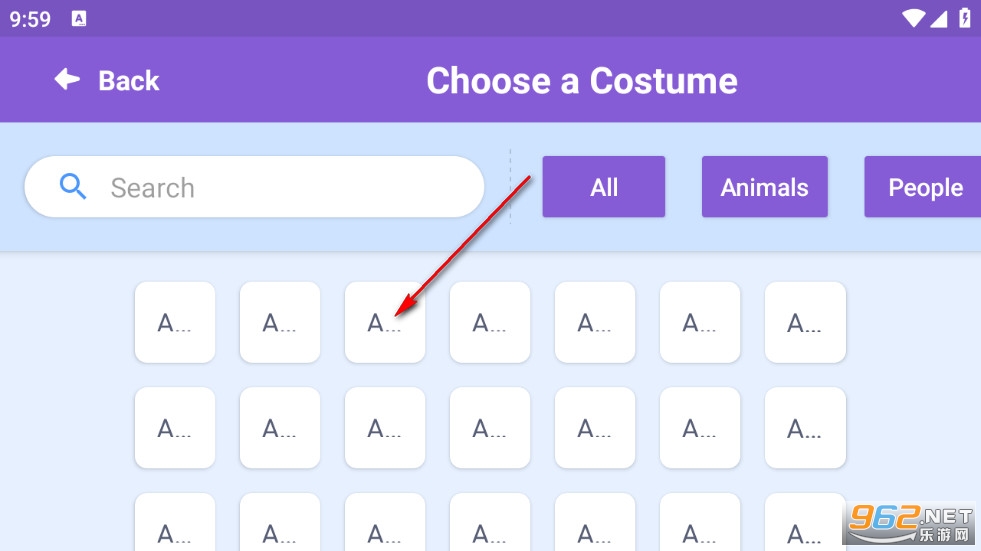Select the first costume tile in the top row
The height and width of the screenshot is (551, 981).
click(175, 322)
